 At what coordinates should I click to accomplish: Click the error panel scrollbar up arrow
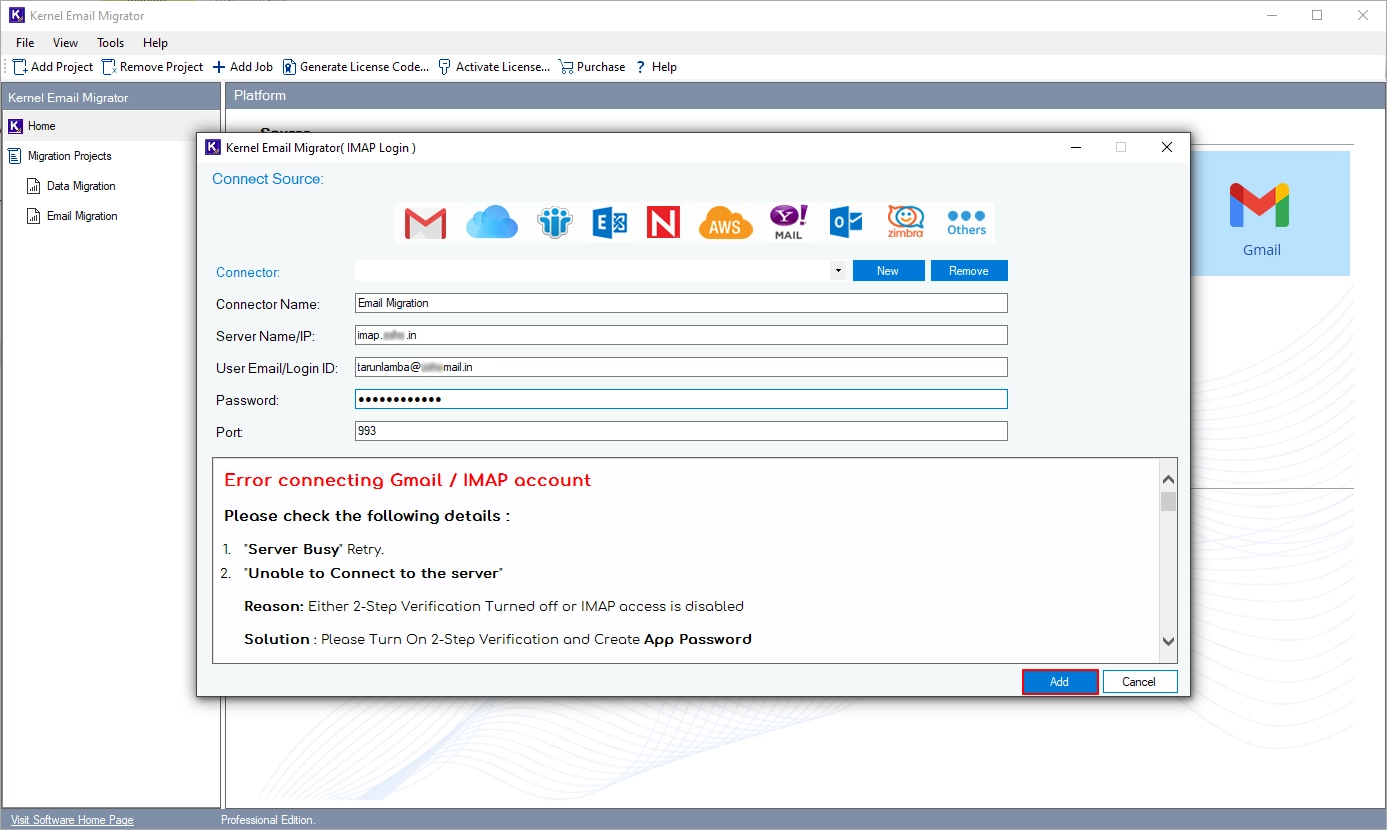point(1168,479)
